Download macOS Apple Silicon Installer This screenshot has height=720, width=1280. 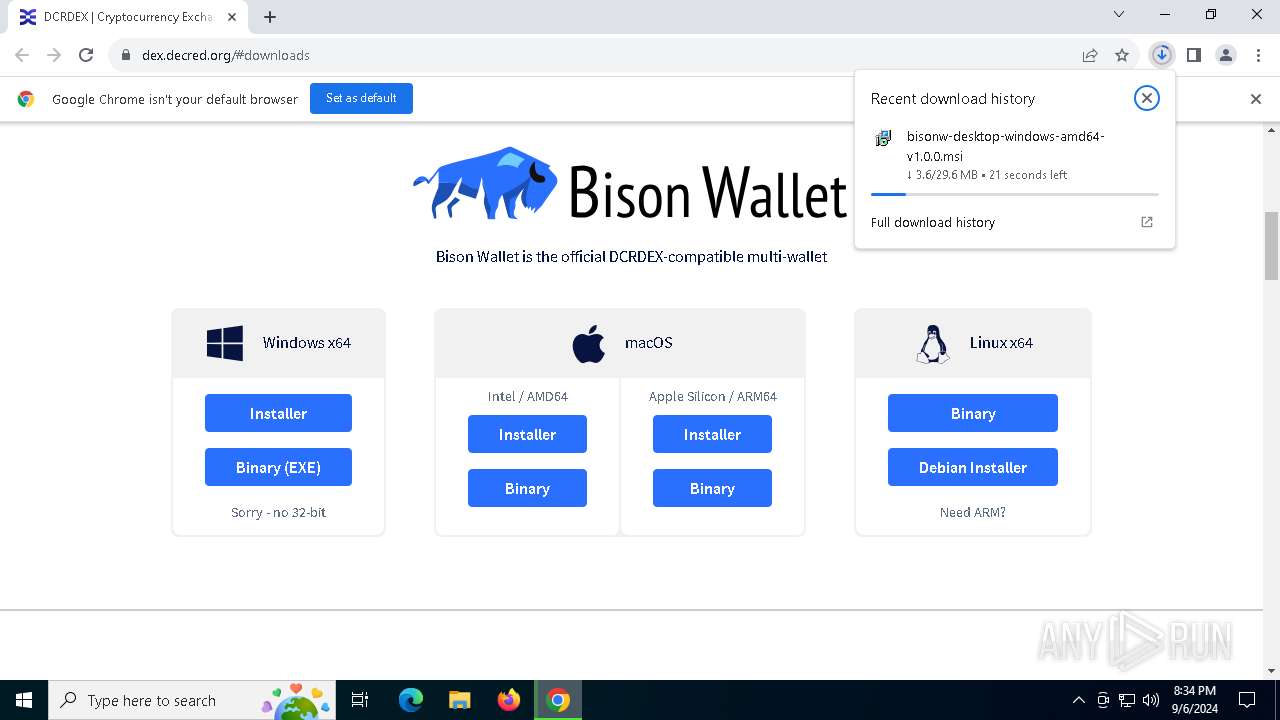tap(712, 434)
